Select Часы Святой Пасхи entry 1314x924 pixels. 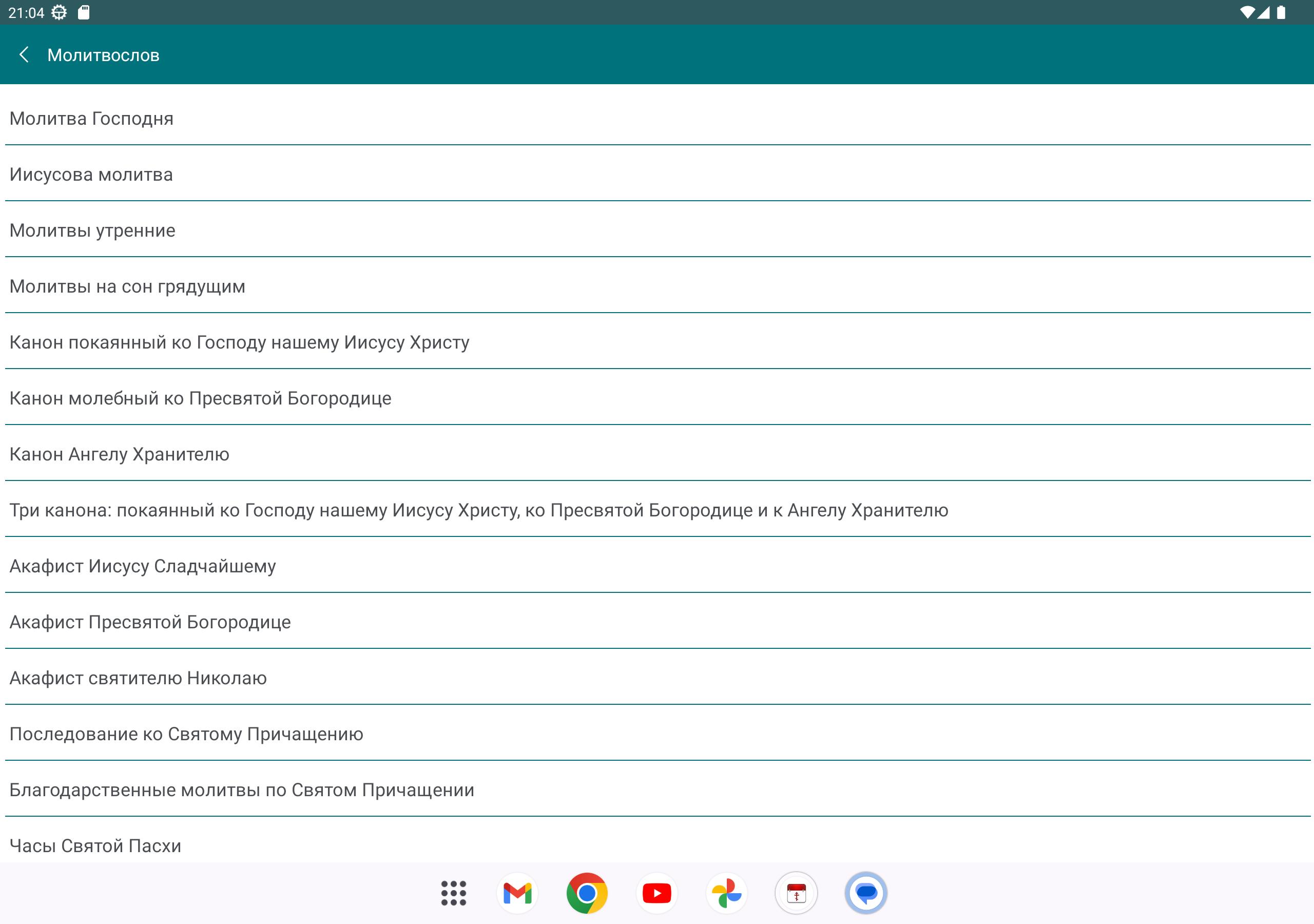95,845
